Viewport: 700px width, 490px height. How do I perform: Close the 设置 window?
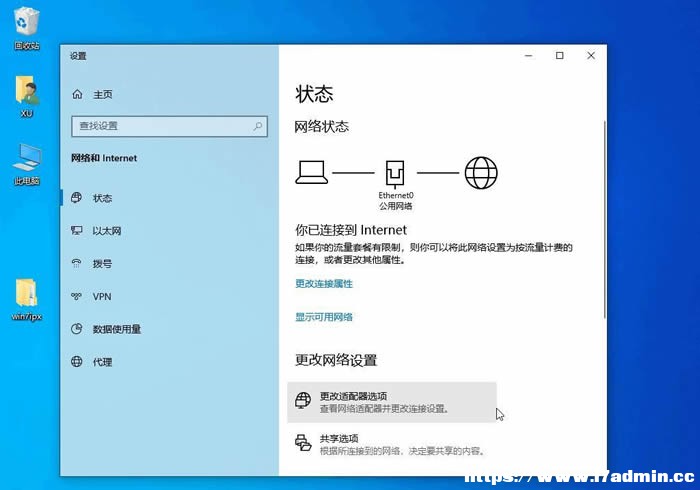[591, 56]
